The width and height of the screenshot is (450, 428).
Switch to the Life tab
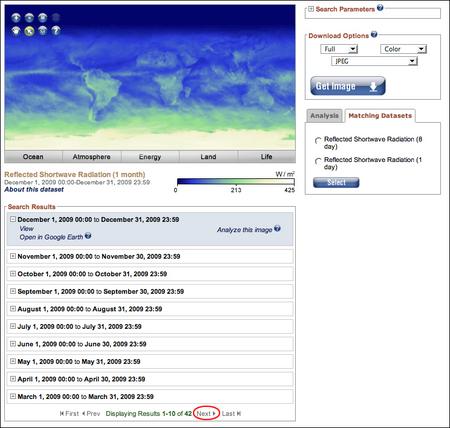click(266, 157)
